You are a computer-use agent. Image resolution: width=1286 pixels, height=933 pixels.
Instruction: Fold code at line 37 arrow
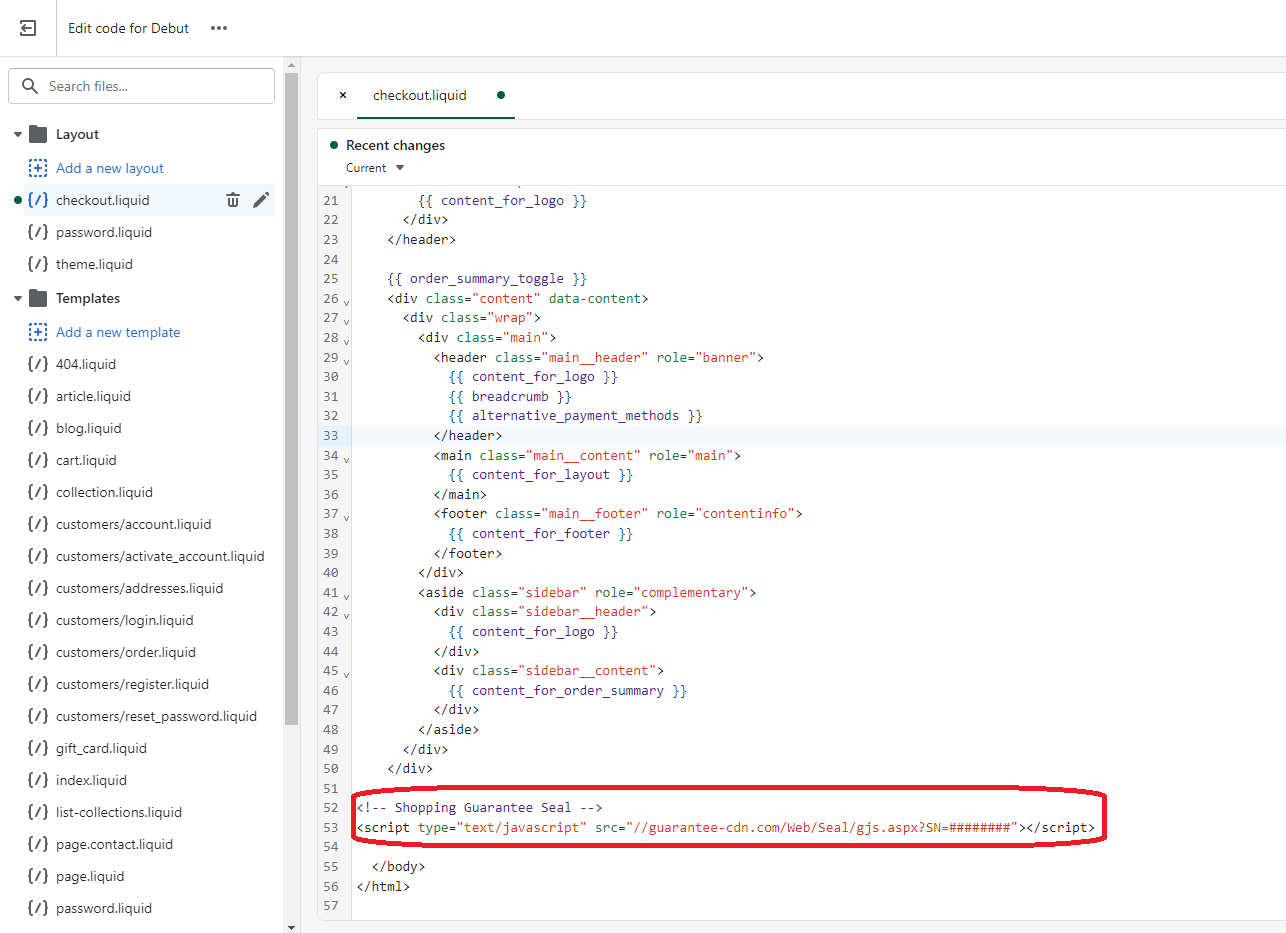point(346,517)
